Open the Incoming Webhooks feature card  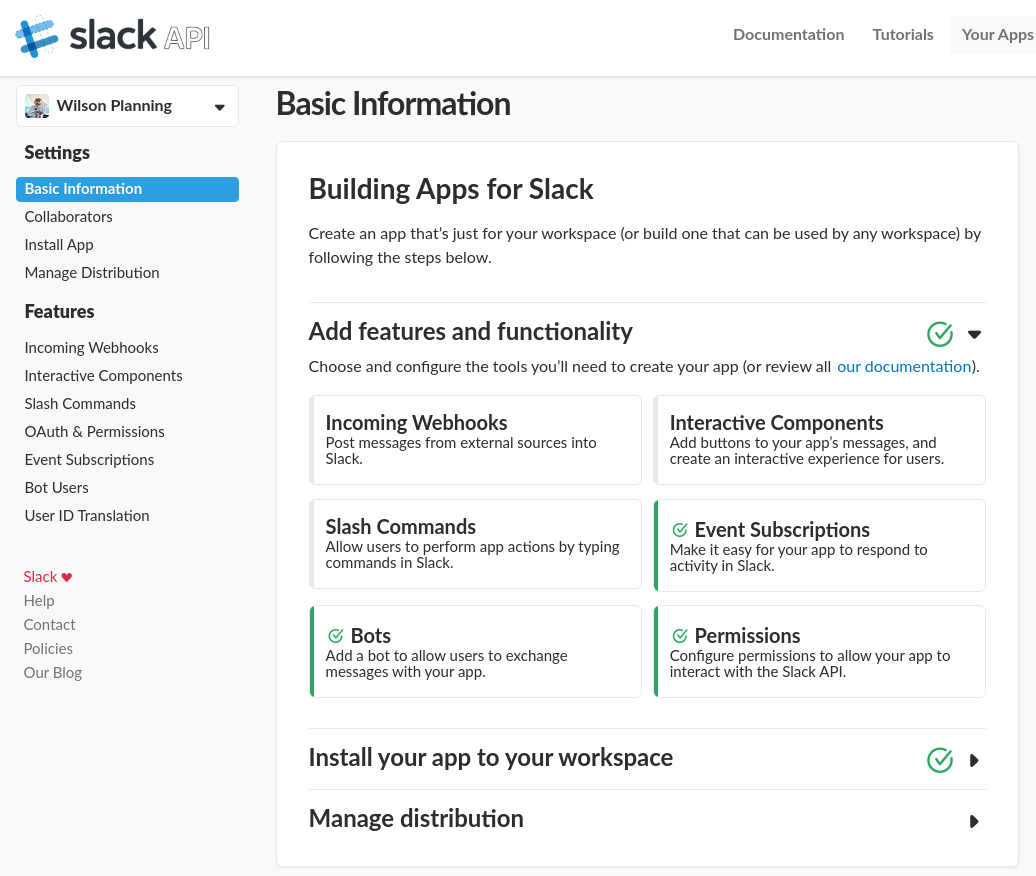tap(476, 439)
